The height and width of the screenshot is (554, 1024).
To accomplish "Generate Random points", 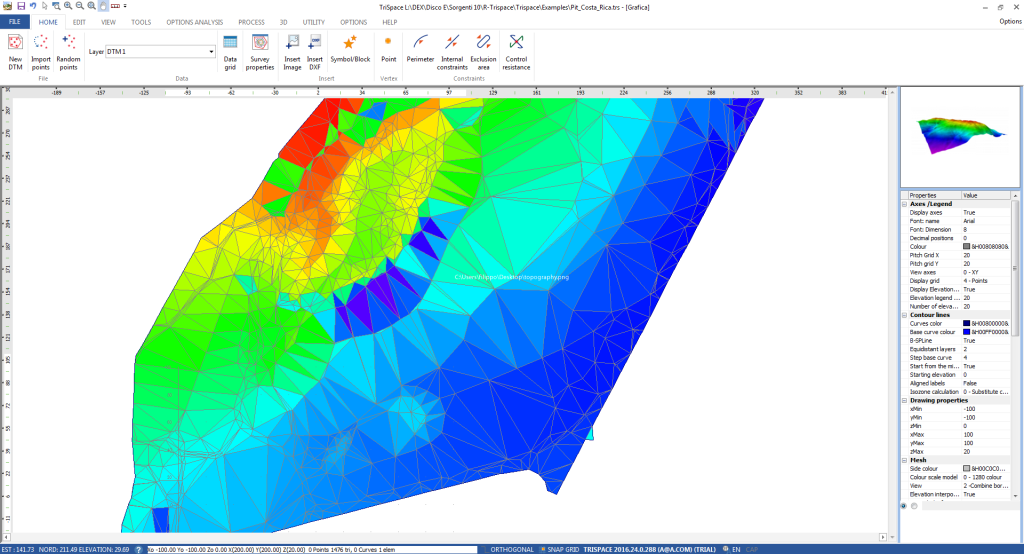I will point(68,49).
